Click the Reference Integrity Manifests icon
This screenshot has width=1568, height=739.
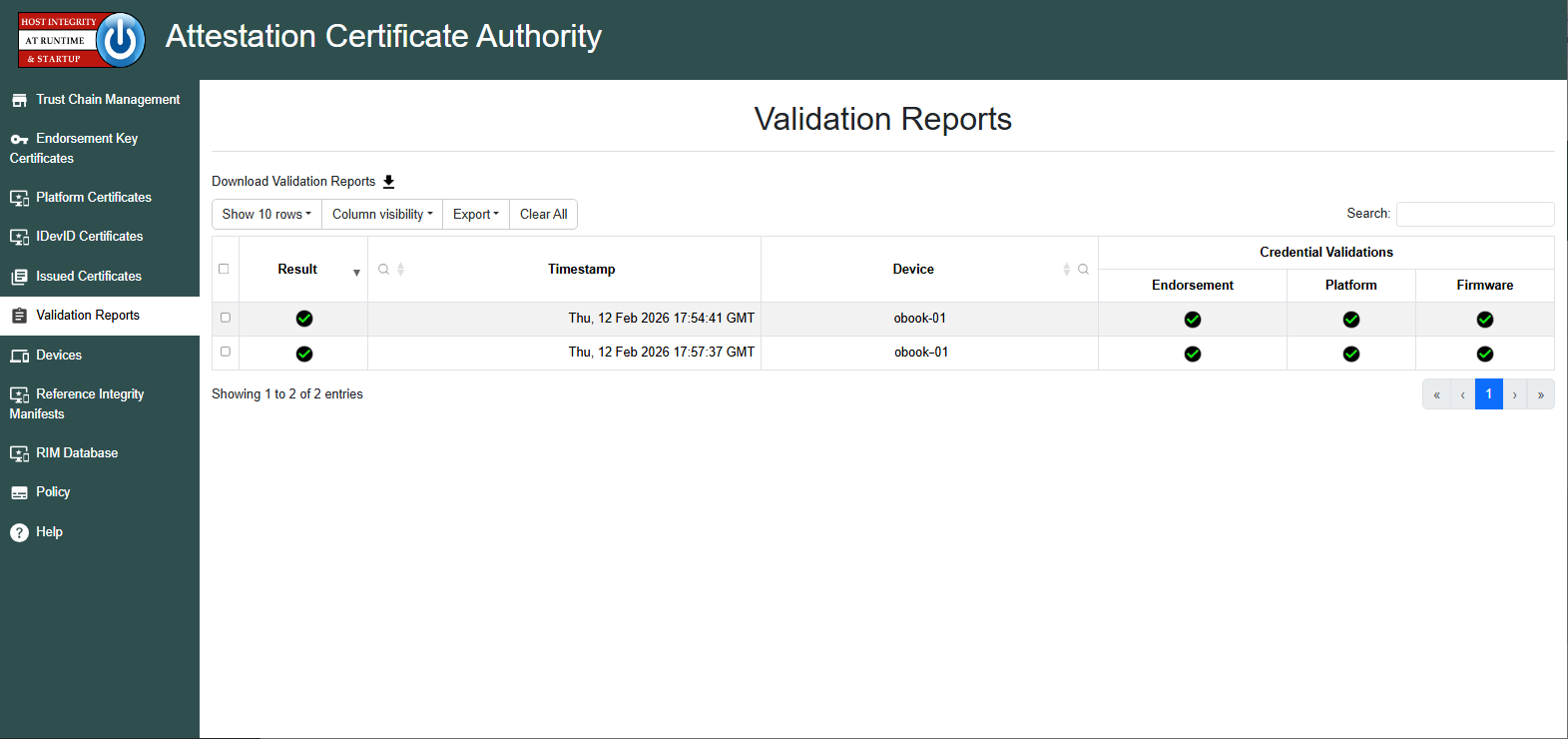point(19,394)
